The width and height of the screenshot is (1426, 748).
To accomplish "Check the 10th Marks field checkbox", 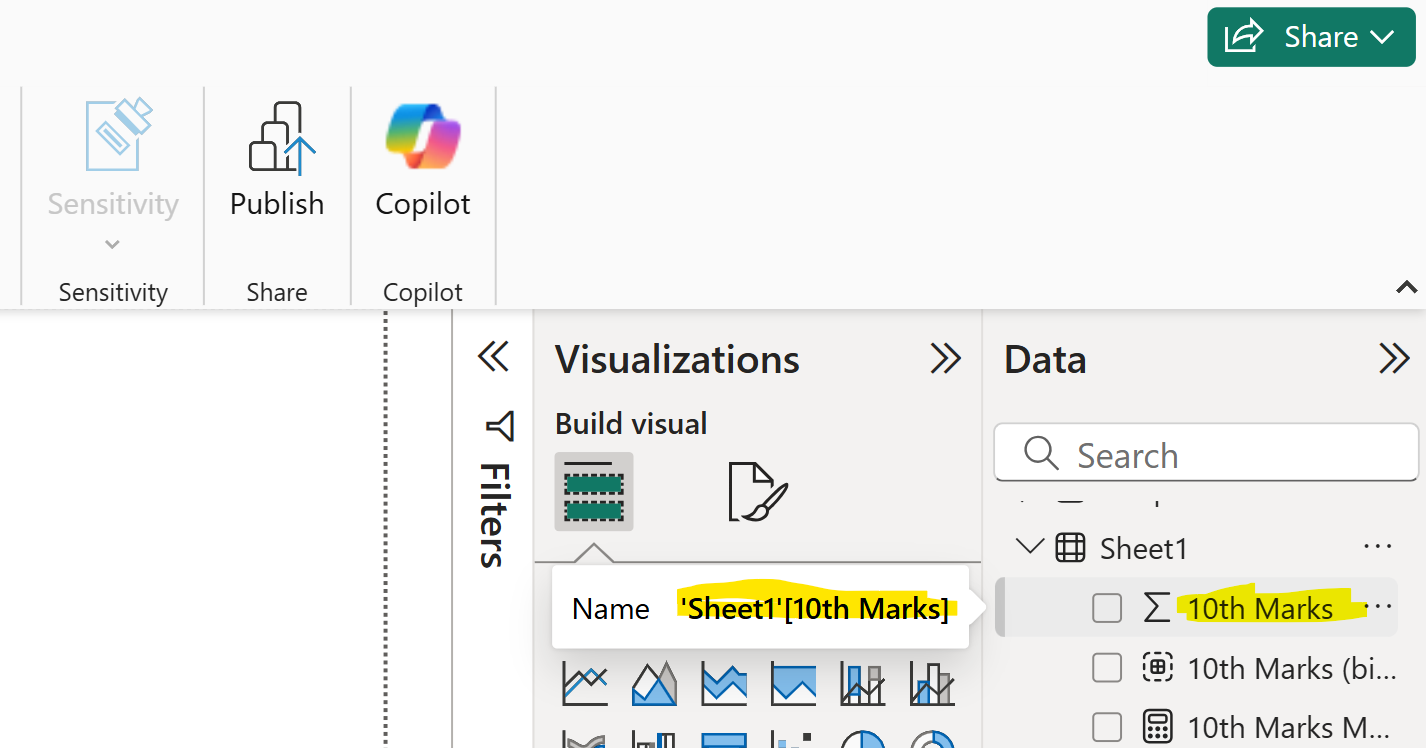I will [x=1107, y=608].
